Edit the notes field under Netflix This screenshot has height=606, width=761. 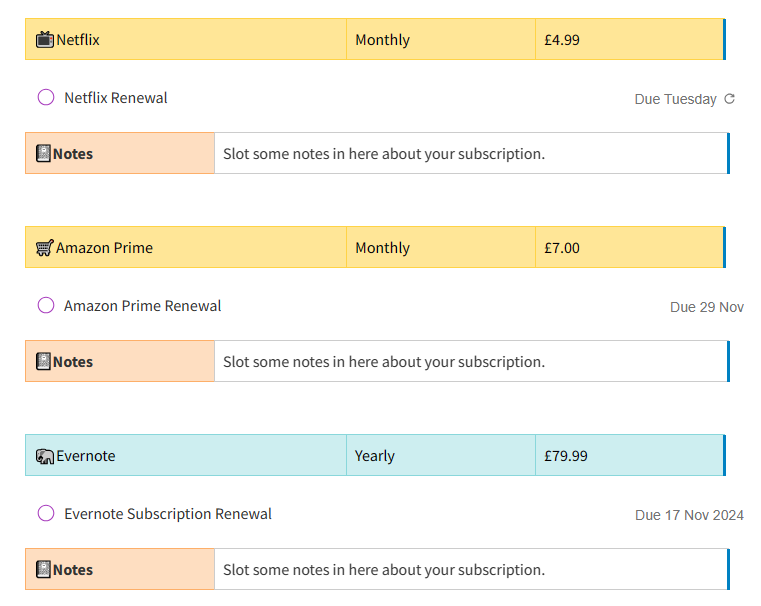click(x=471, y=153)
